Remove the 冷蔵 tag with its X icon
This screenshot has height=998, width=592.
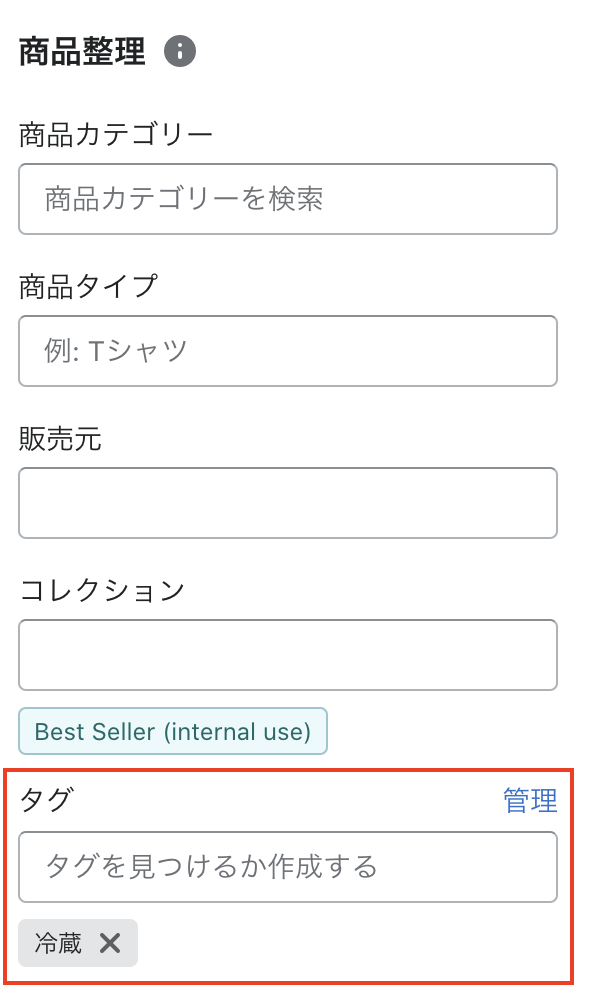pos(109,943)
